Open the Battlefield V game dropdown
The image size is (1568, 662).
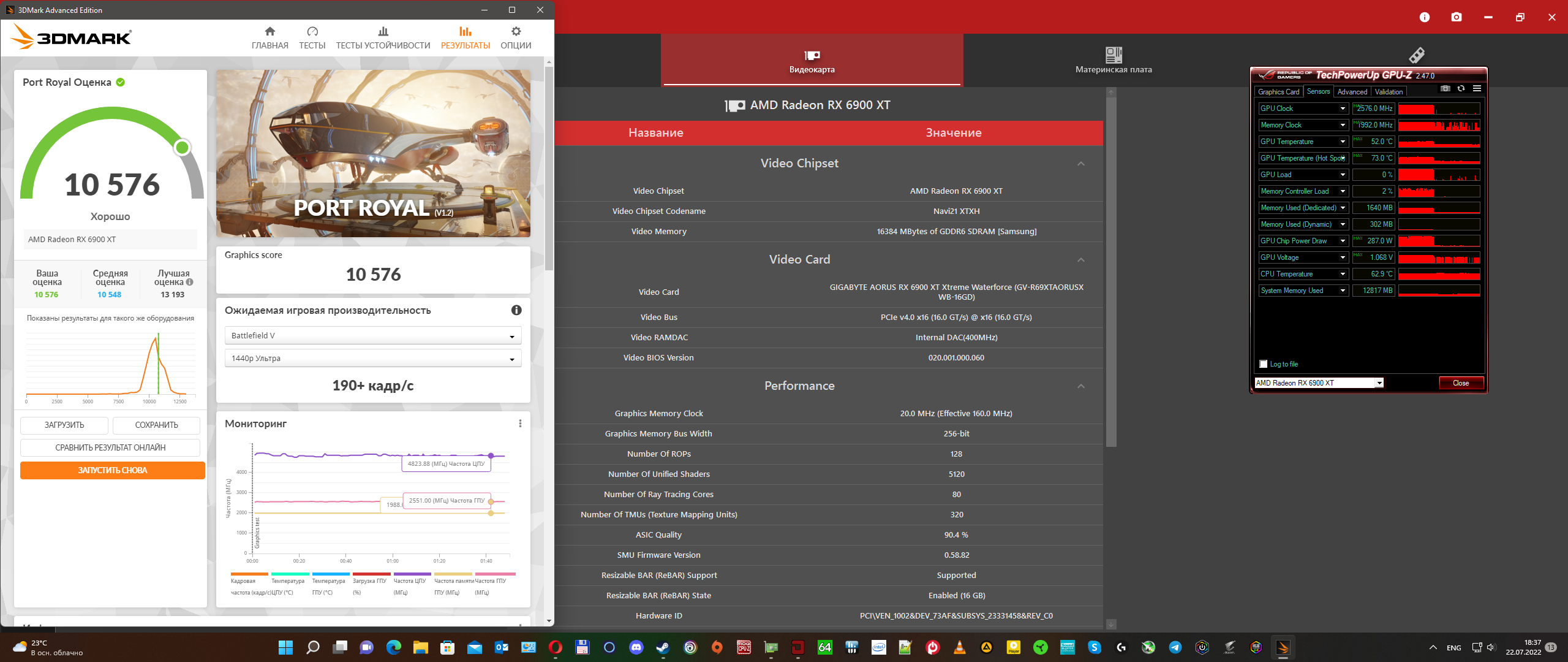coord(372,336)
